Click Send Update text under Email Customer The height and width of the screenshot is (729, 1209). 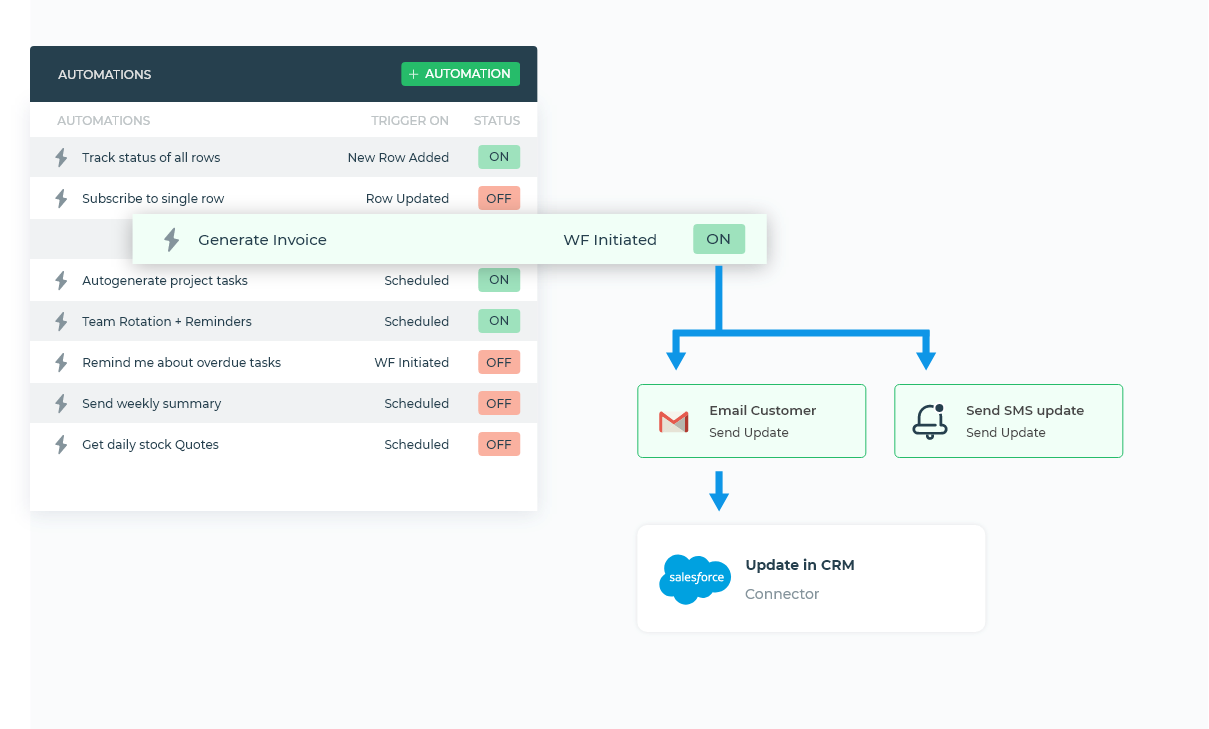tap(749, 433)
